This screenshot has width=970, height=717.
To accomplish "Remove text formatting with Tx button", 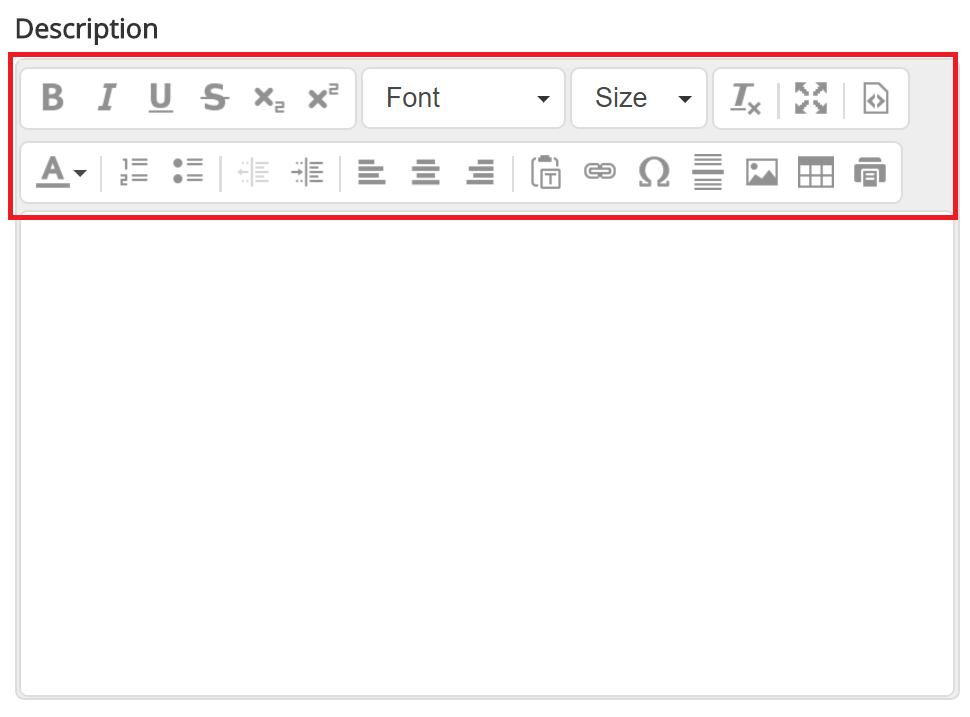I will [744, 98].
